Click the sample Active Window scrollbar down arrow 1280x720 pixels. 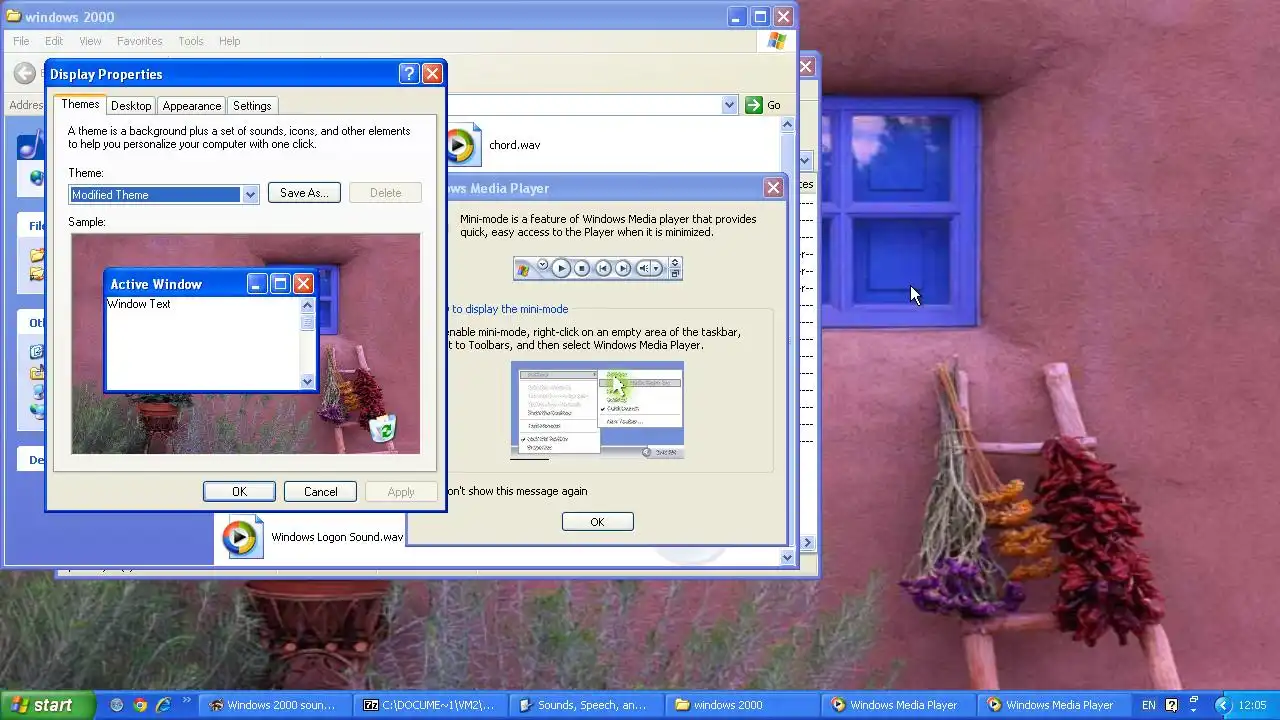(x=307, y=381)
